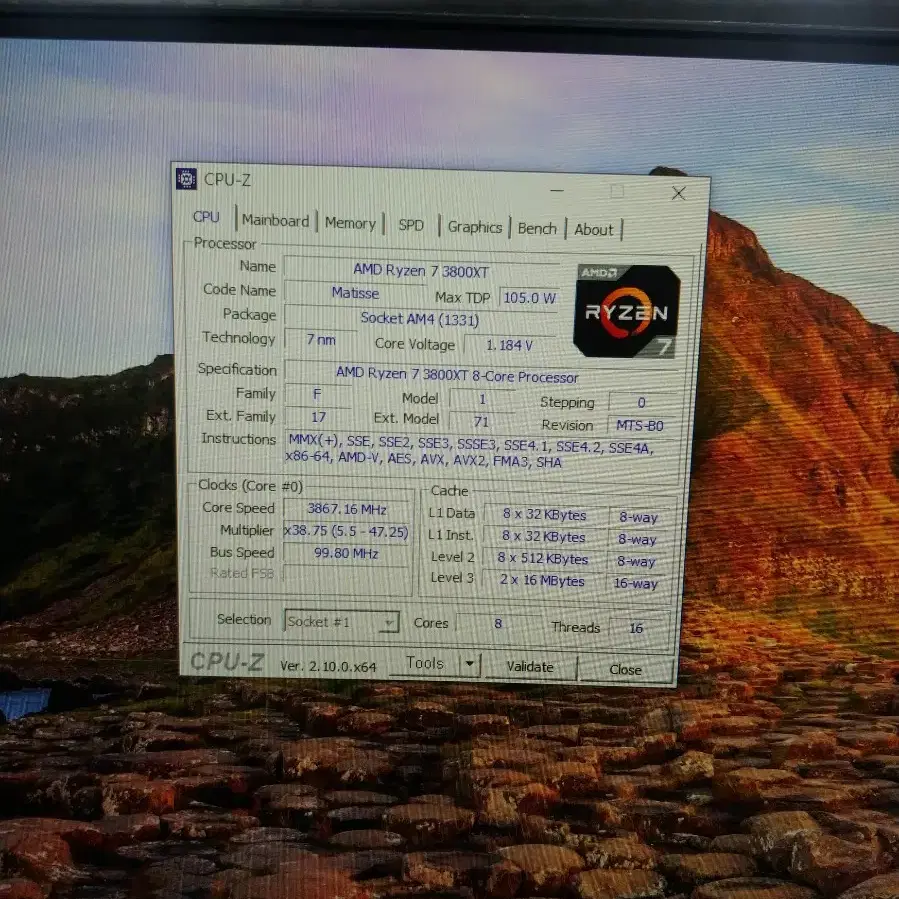
Task: Select the Name field 'AMD Ryzen 7 3800XT'
Action: coord(421,270)
